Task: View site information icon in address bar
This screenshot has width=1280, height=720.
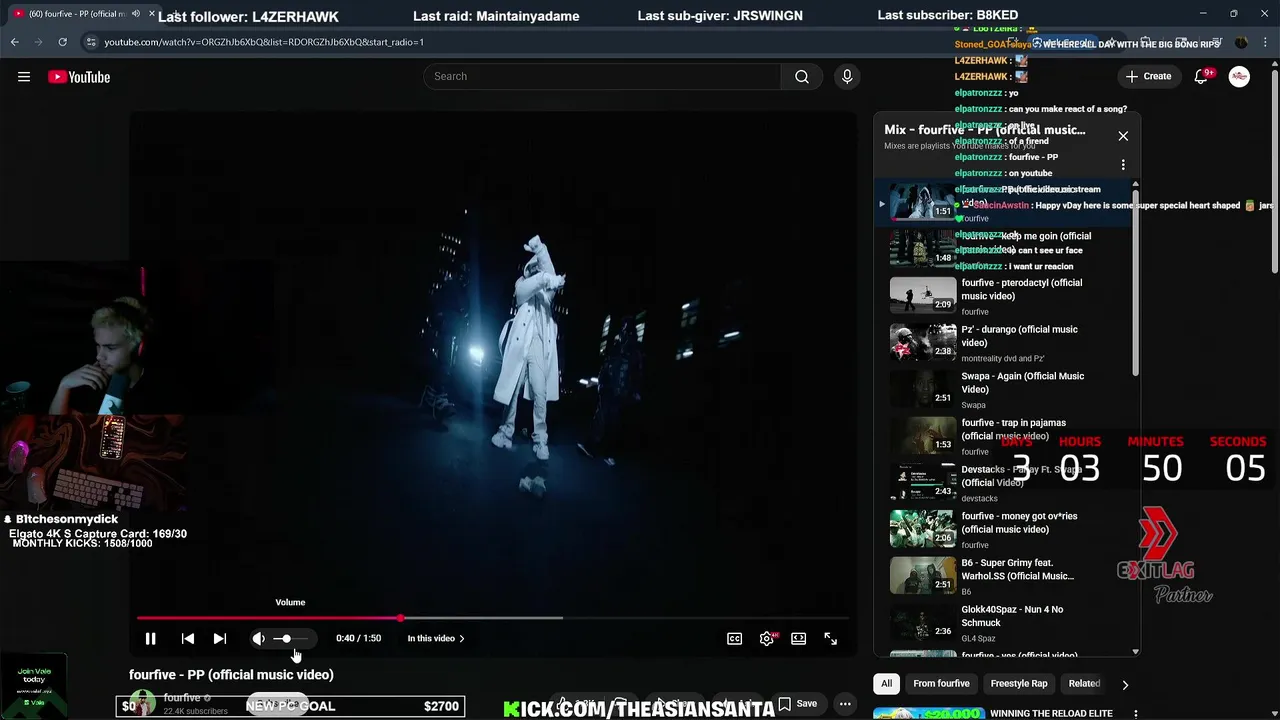Action: click(x=91, y=42)
